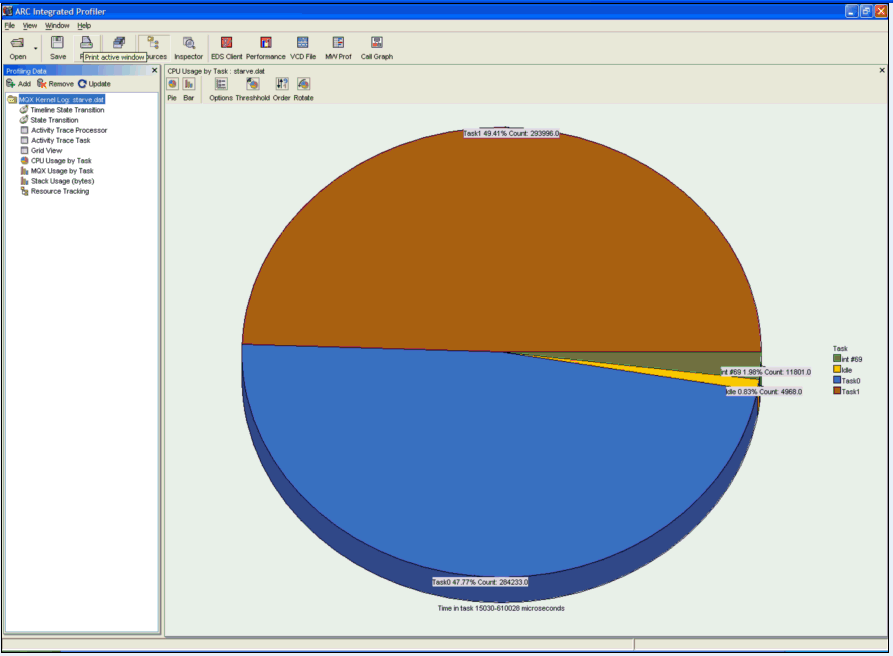Open the View menu
The height and width of the screenshot is (656, 893).
point(30,25)
